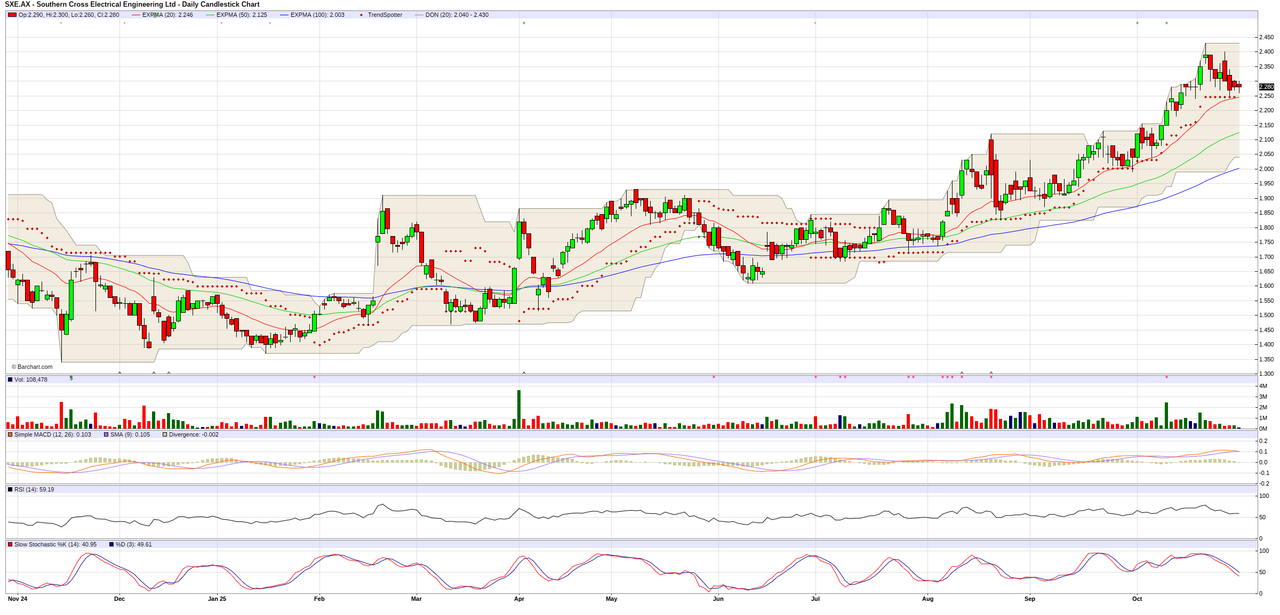Click the 'Apr' date axis label

click(519, 599)
